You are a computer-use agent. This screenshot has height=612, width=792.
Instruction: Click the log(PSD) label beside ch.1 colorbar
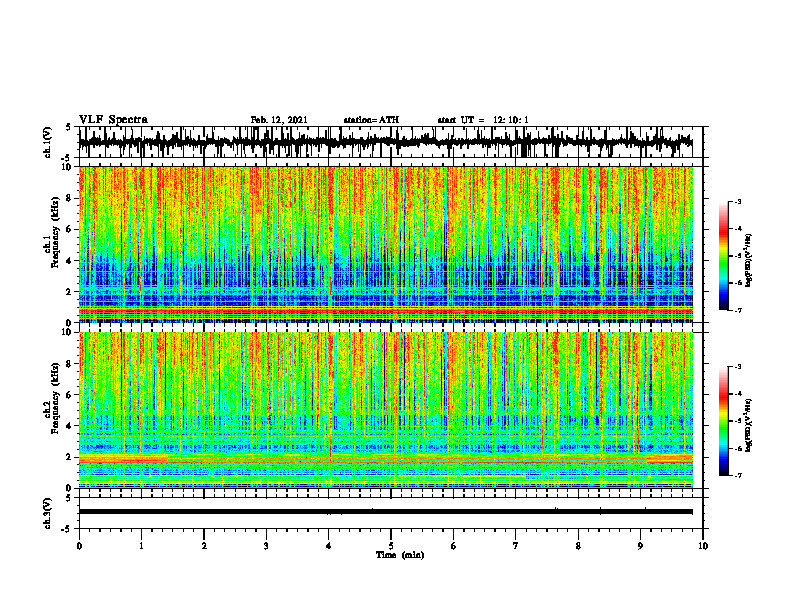point(749,261)
